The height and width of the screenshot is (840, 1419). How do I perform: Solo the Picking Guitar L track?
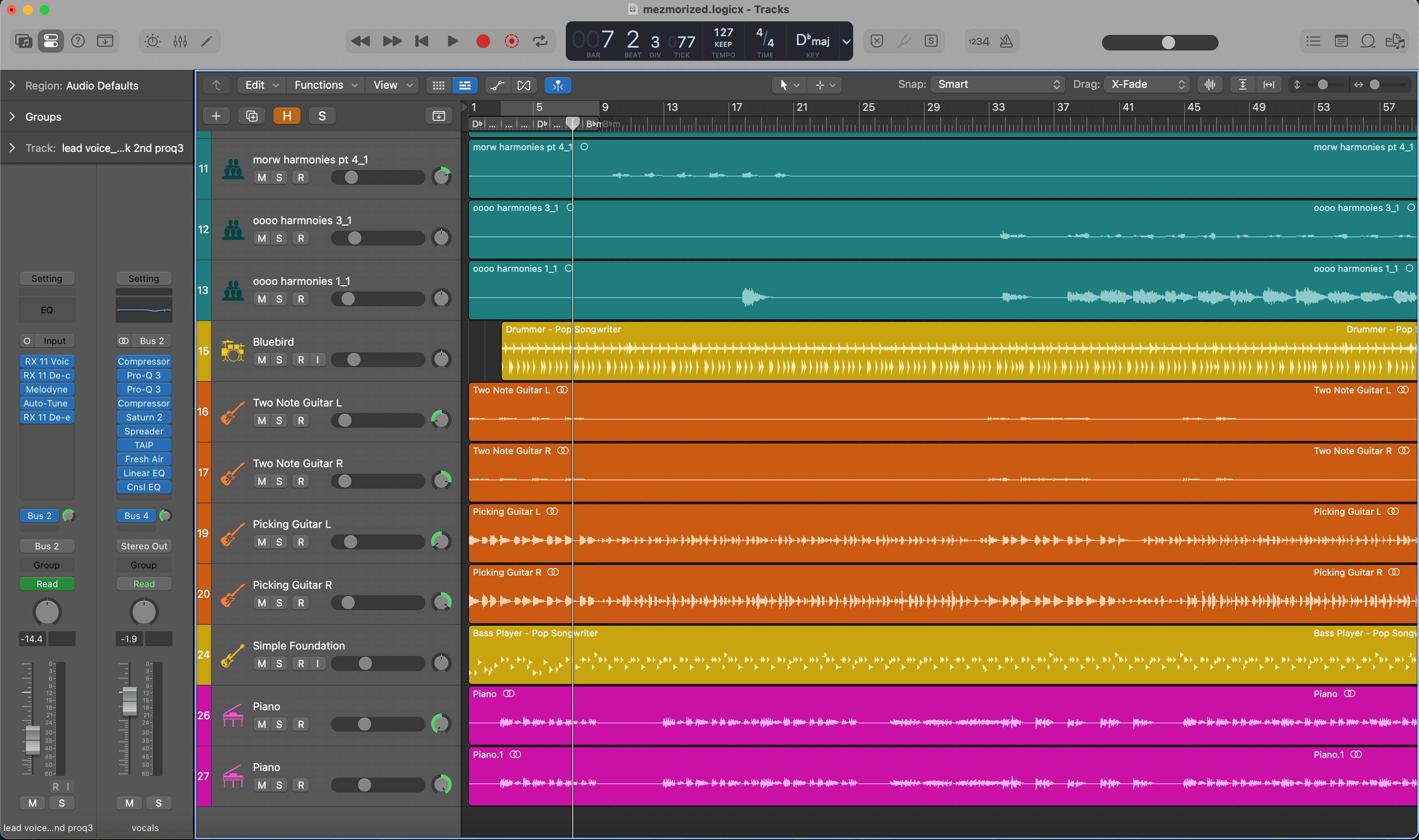279,542
